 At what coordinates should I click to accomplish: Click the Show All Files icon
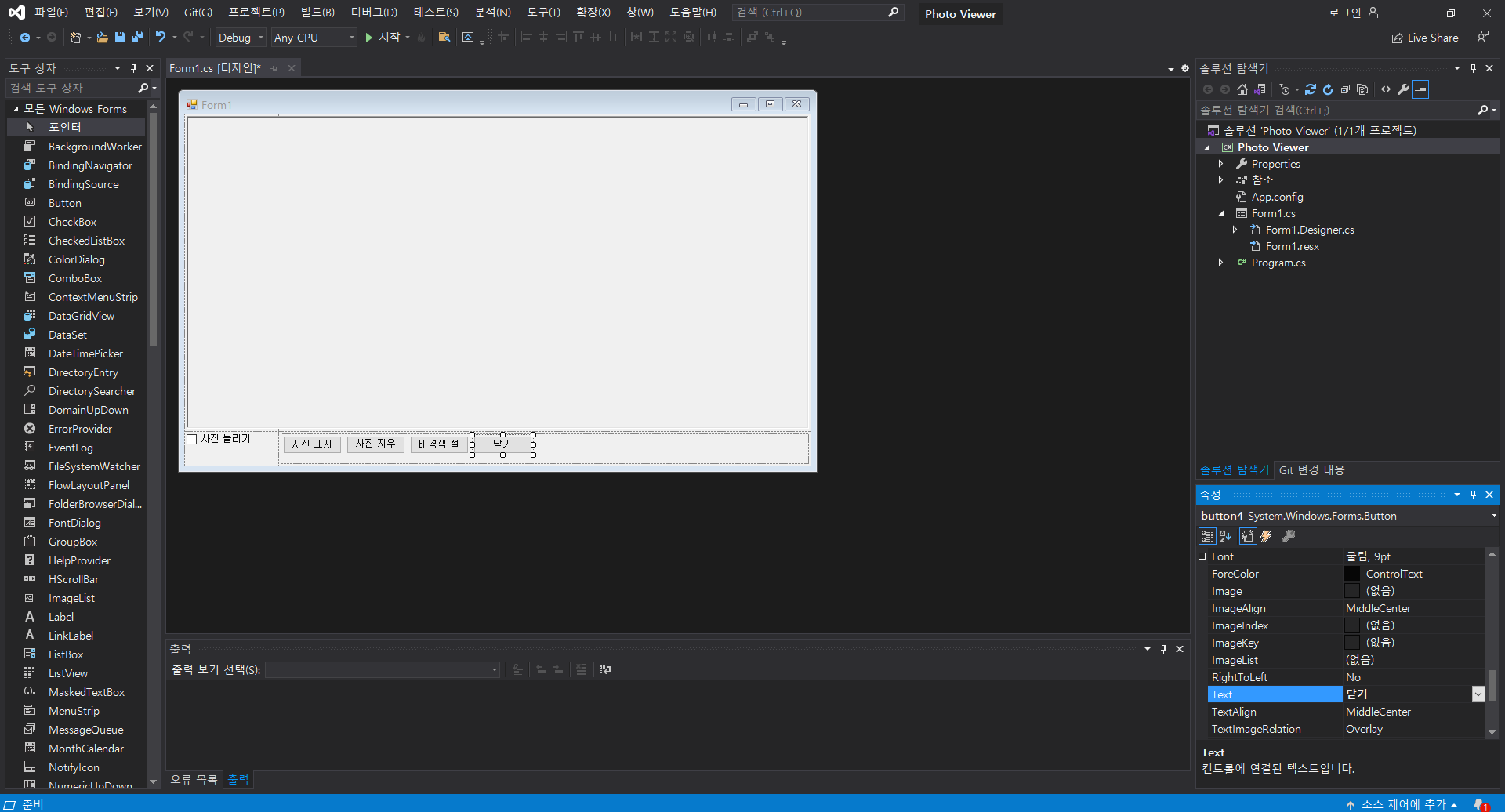(x=1362, y=89)
